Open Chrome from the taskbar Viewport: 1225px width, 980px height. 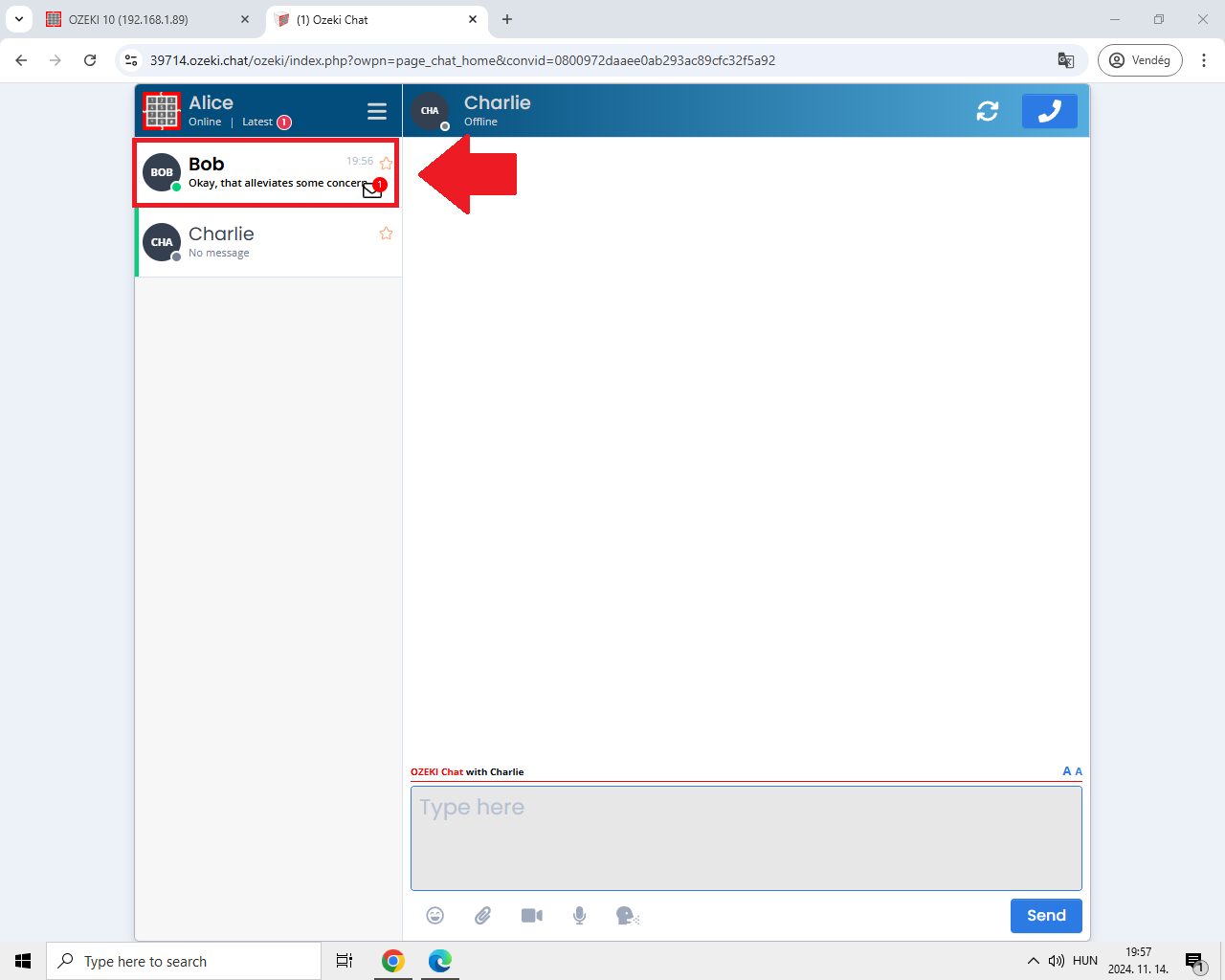(x=393, y=961)
